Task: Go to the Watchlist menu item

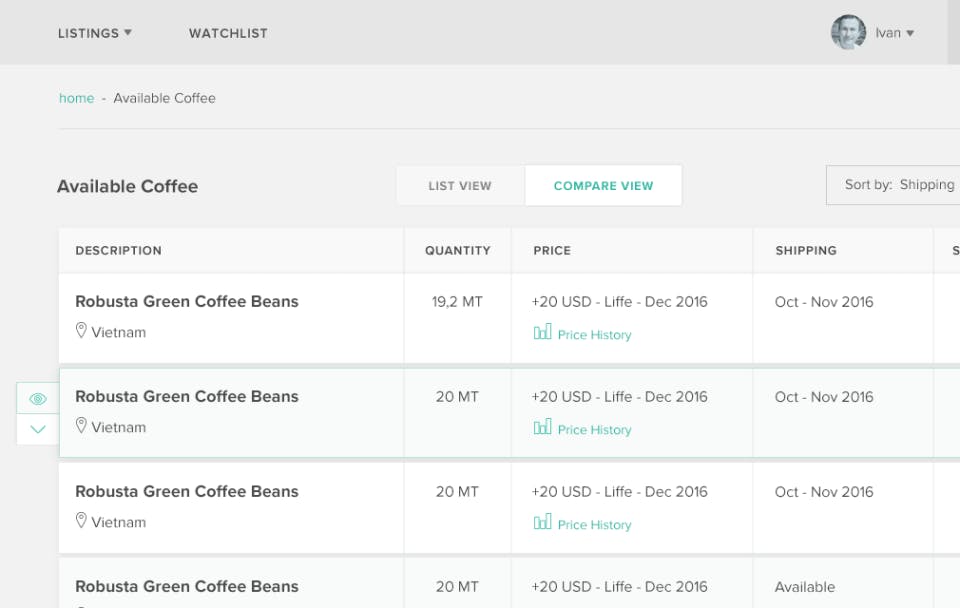Action: [228, 33]
